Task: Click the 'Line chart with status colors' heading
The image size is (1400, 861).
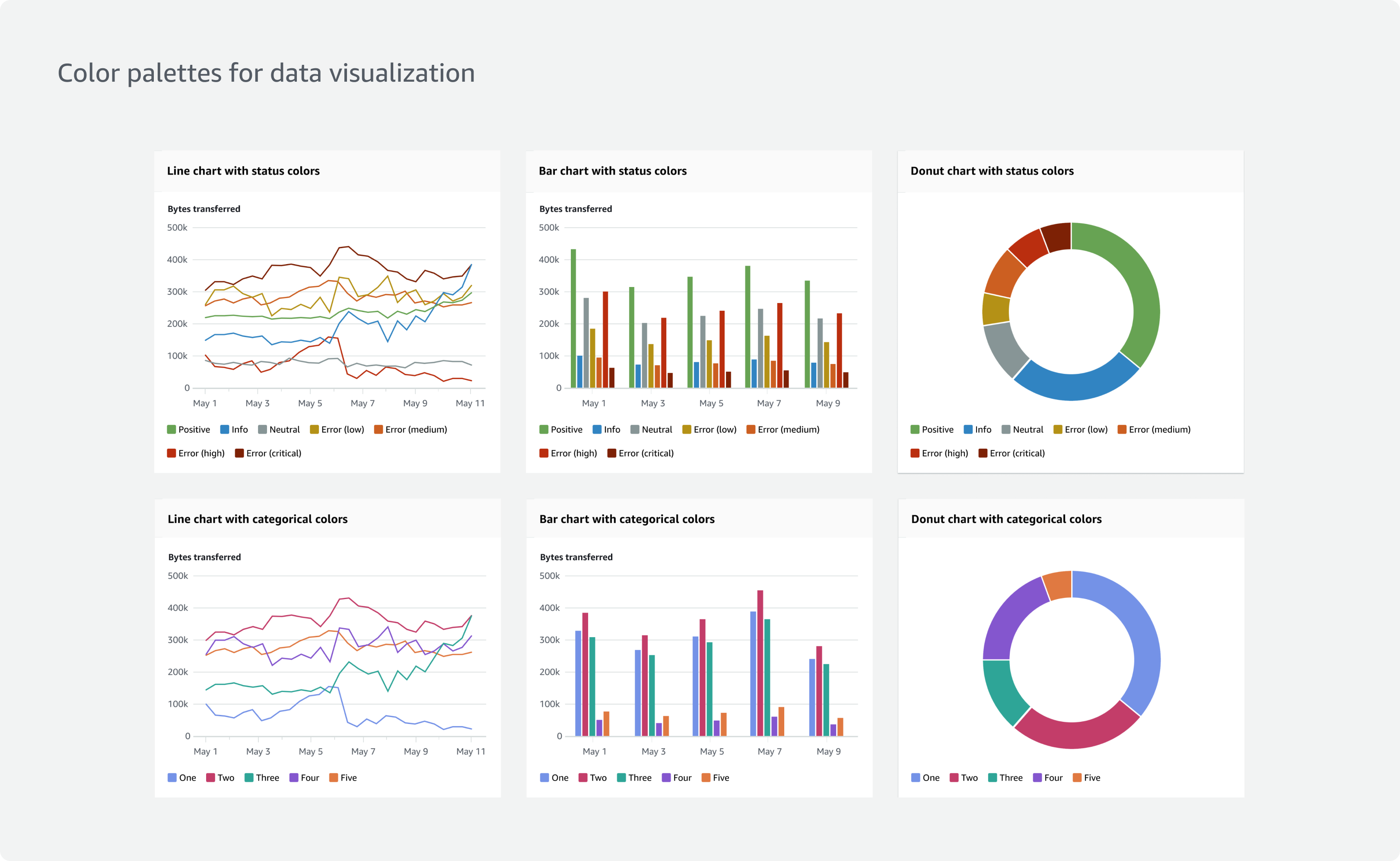Action: [243, 171]
